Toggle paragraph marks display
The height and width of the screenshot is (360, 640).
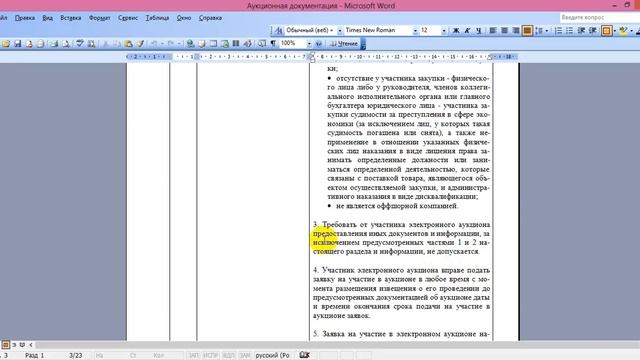tap(273, 44)
